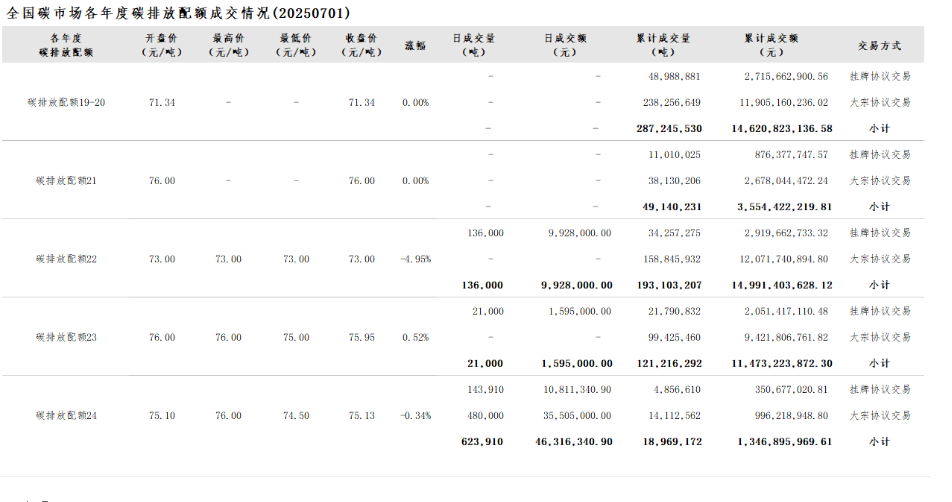
Task: Select the 0.52% change cell
Action: (x=415, y=337)
